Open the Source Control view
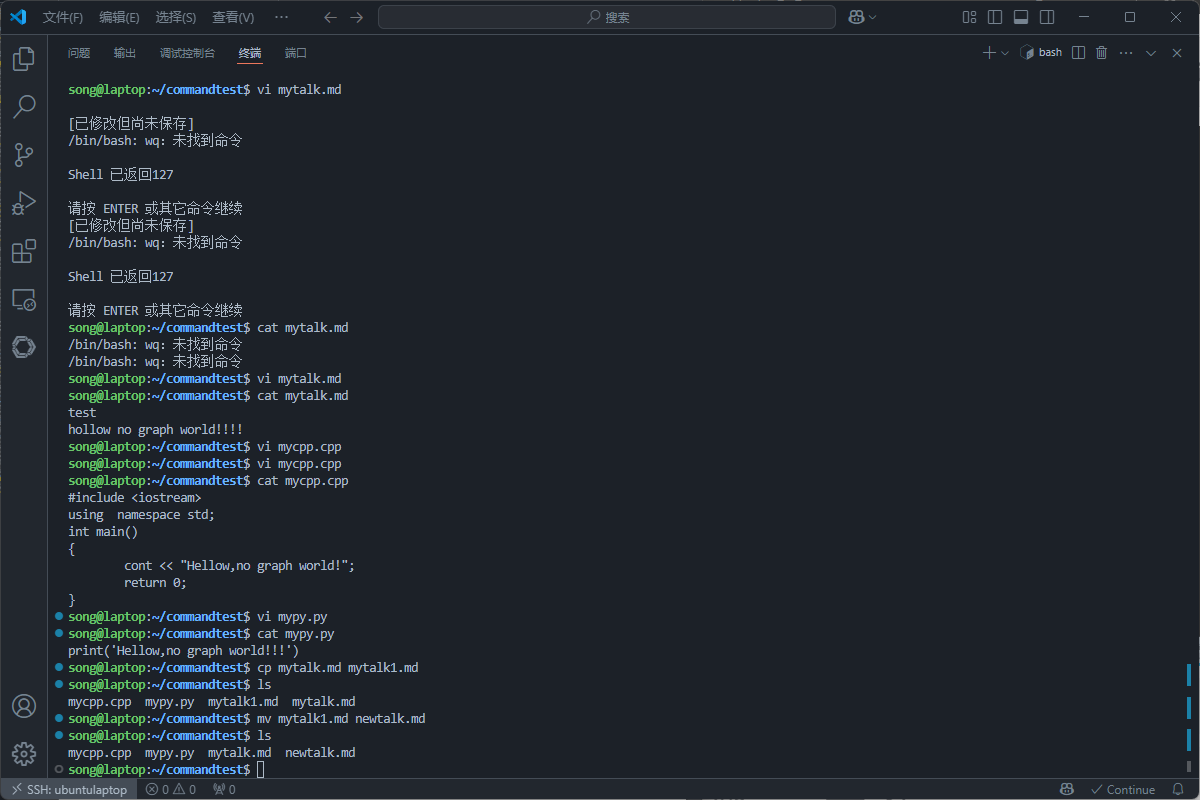1200x800 pixels. coord(24,155)
